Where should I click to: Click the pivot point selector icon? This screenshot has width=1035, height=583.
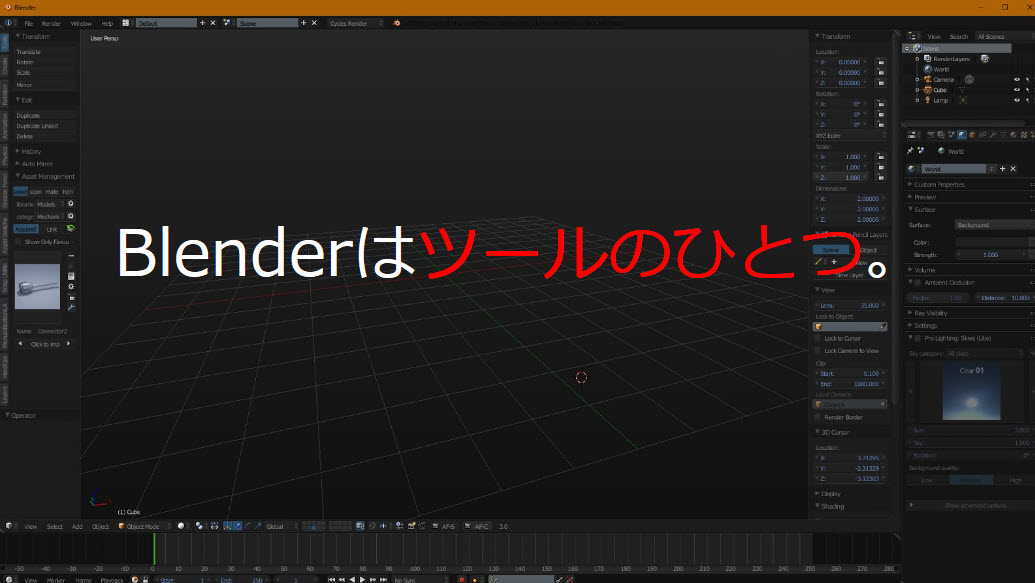tap(199, 526)
